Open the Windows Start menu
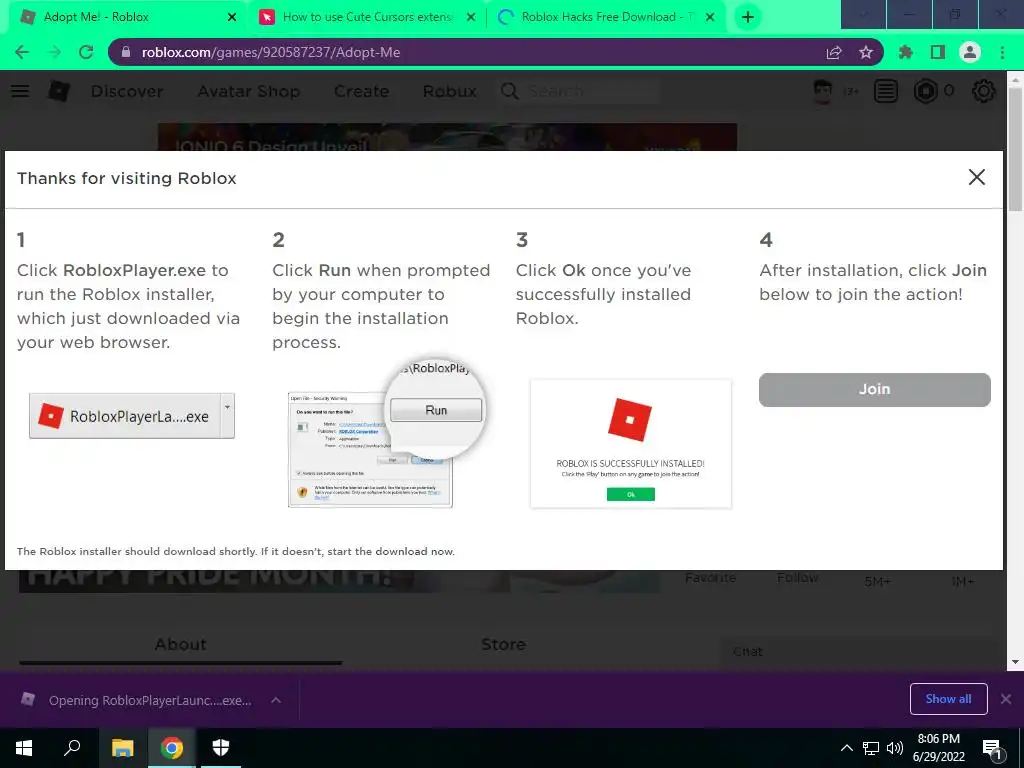 (24, 748)
